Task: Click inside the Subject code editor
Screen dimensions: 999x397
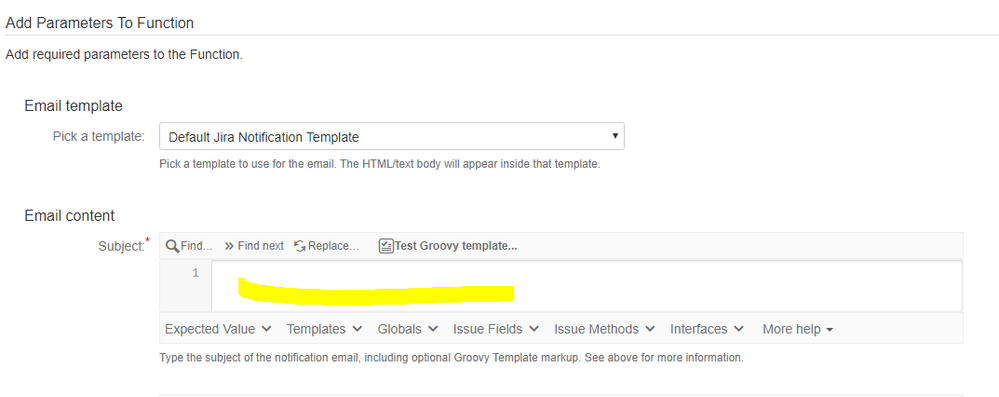Action: tap(586, 285)
